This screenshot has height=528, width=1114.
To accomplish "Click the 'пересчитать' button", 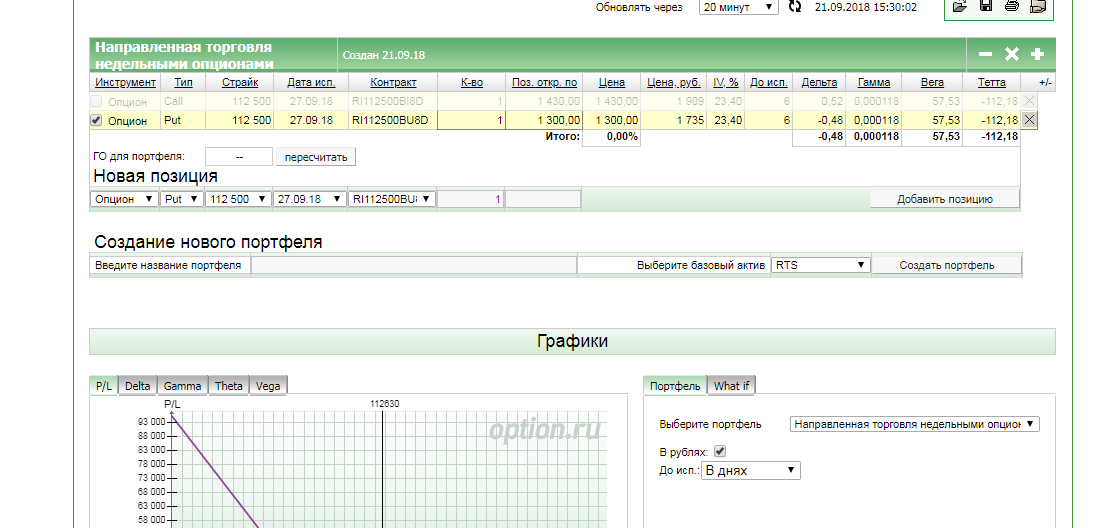I will coord(315,157).
